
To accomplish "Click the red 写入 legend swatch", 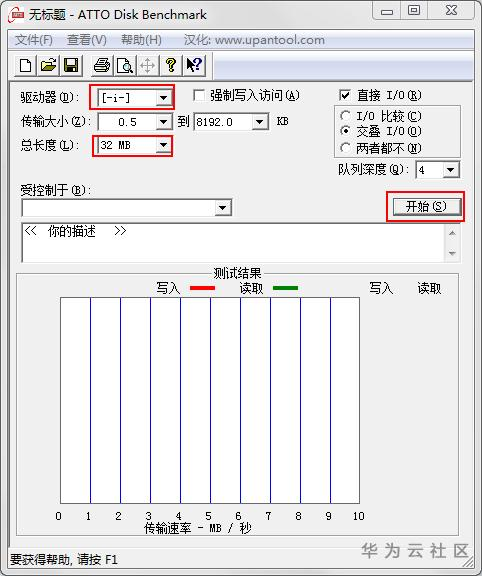I will click(202, 288).
